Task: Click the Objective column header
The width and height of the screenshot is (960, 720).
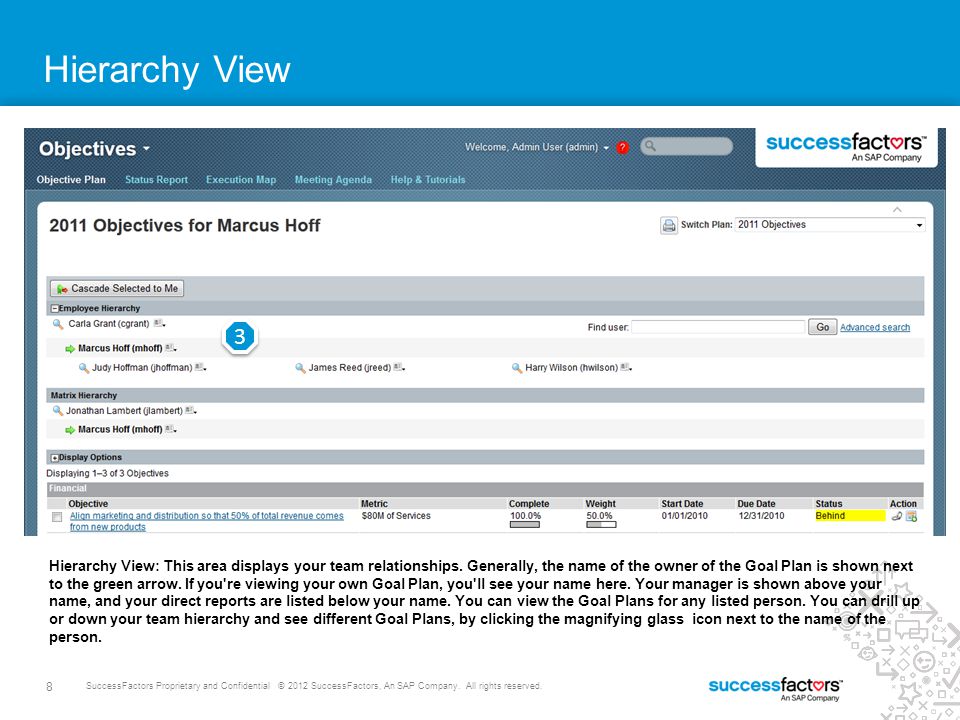Action: pos(88,504)
